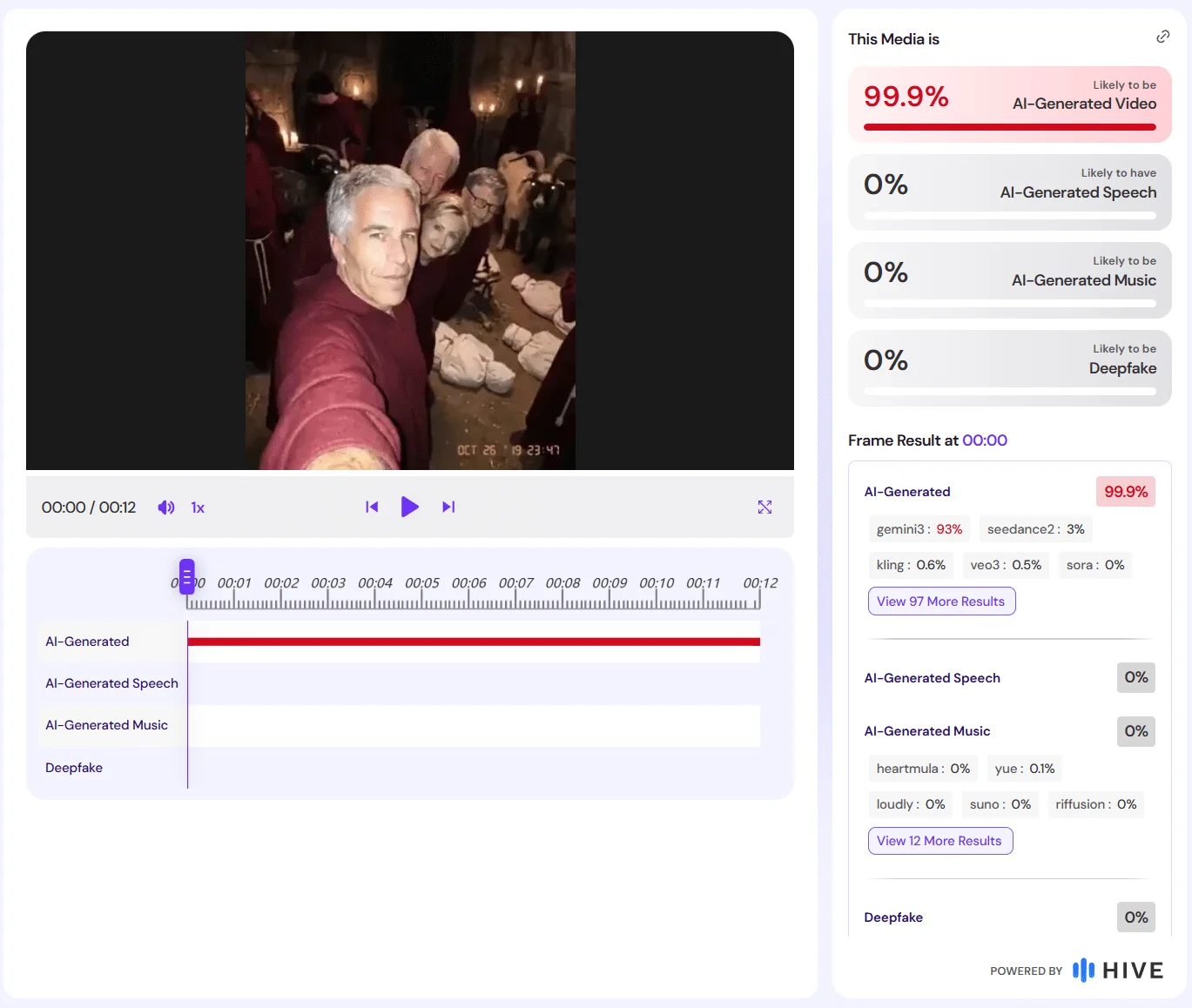Click the video preview frame
1192x1008 pixels.
(x=410, y=251)
